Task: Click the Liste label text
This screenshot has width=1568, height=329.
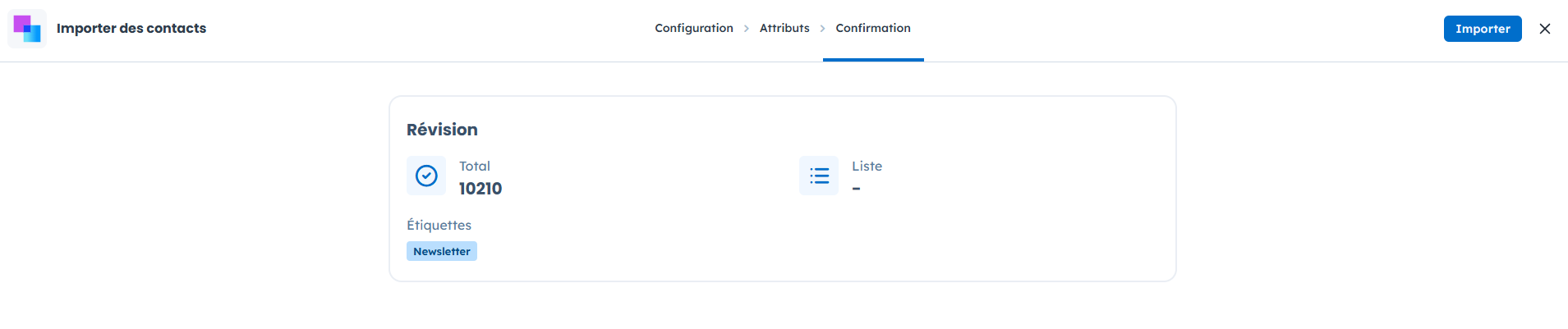Action: (x=867, y=166)
